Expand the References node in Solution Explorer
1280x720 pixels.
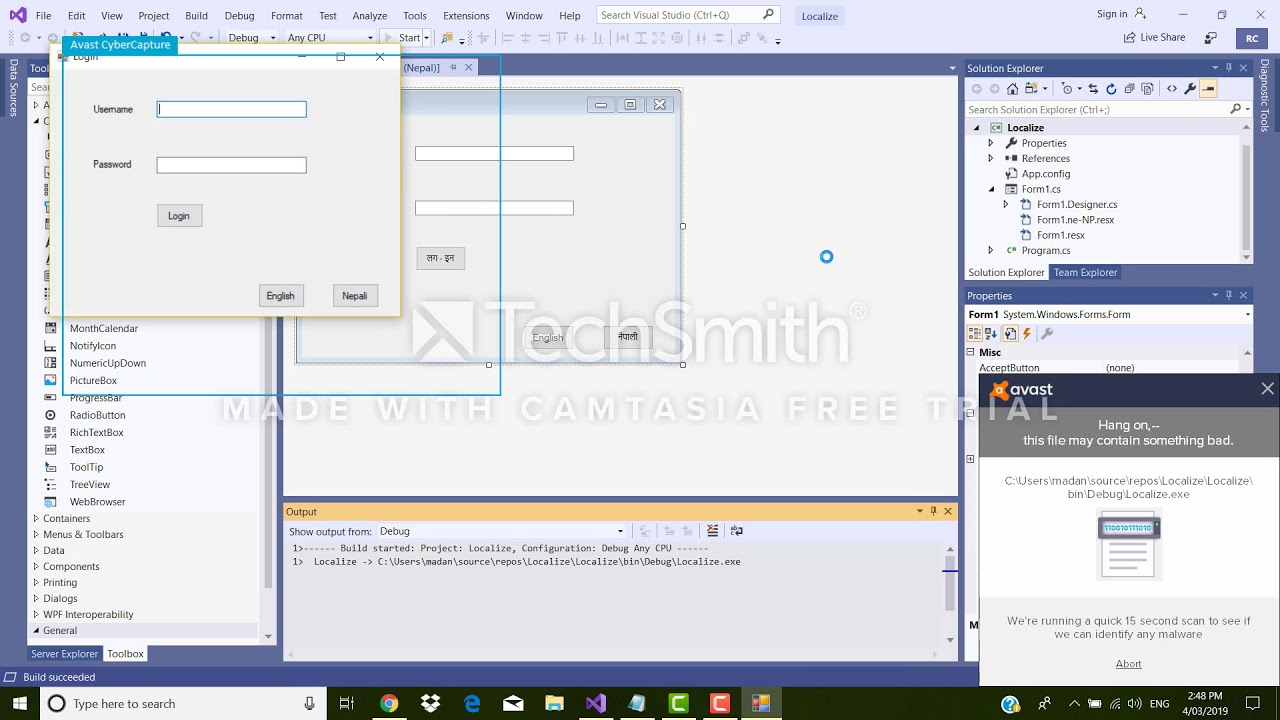pyautogui.click(x=991, y=158)
